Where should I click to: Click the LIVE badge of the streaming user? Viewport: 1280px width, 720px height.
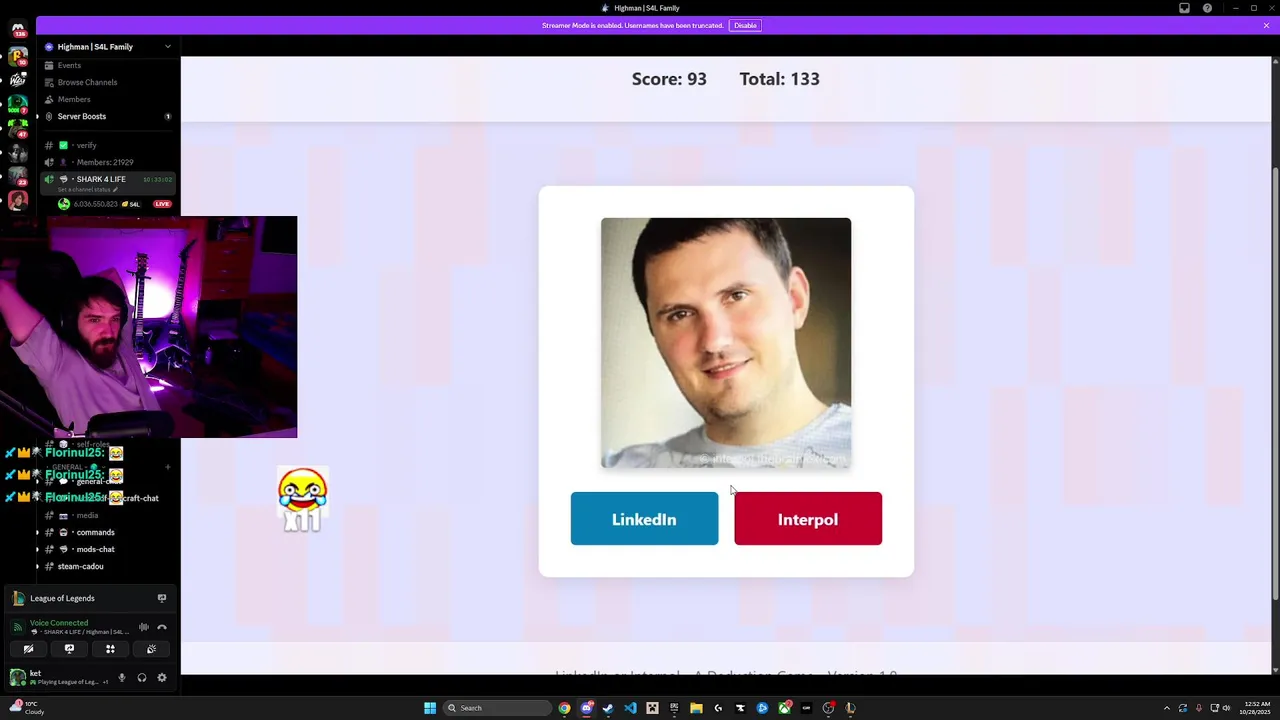click(162, 204)
